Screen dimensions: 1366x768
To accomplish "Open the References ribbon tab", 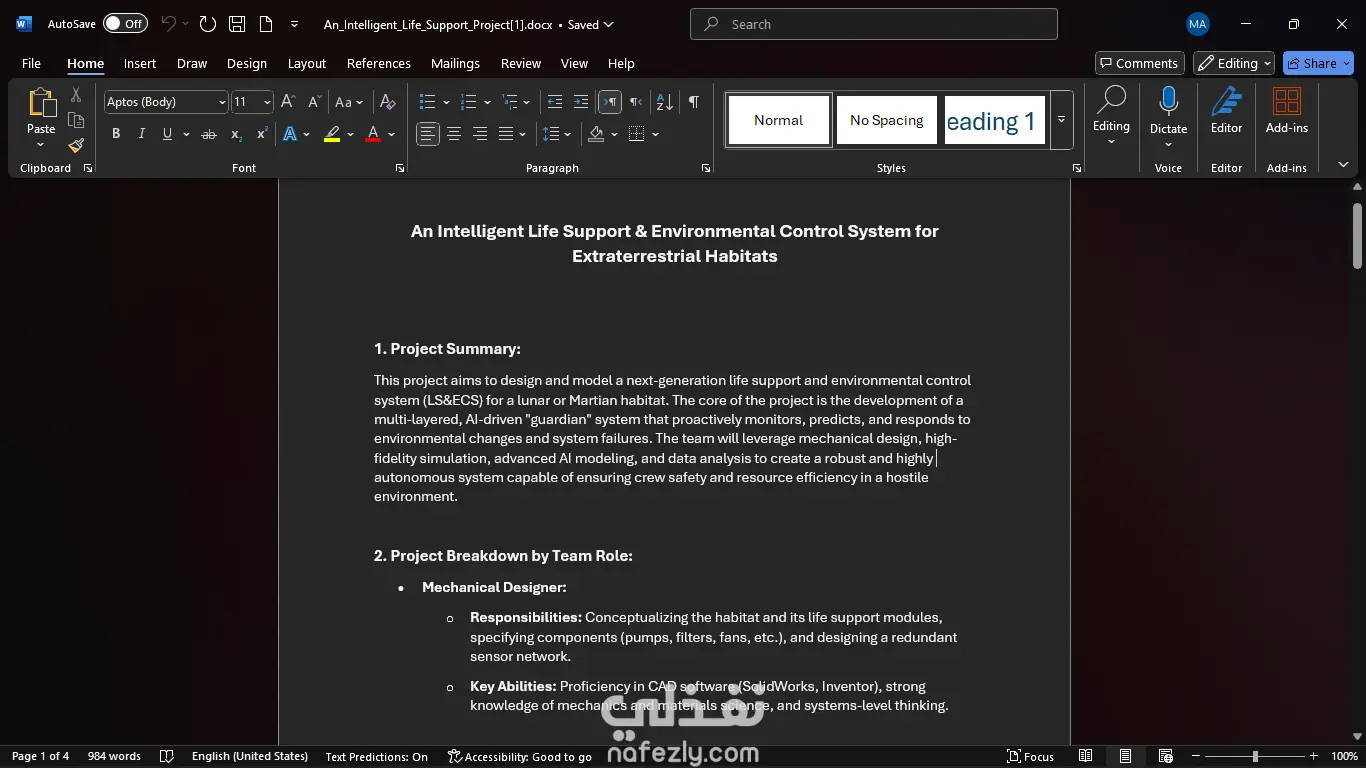I will 378,63.
